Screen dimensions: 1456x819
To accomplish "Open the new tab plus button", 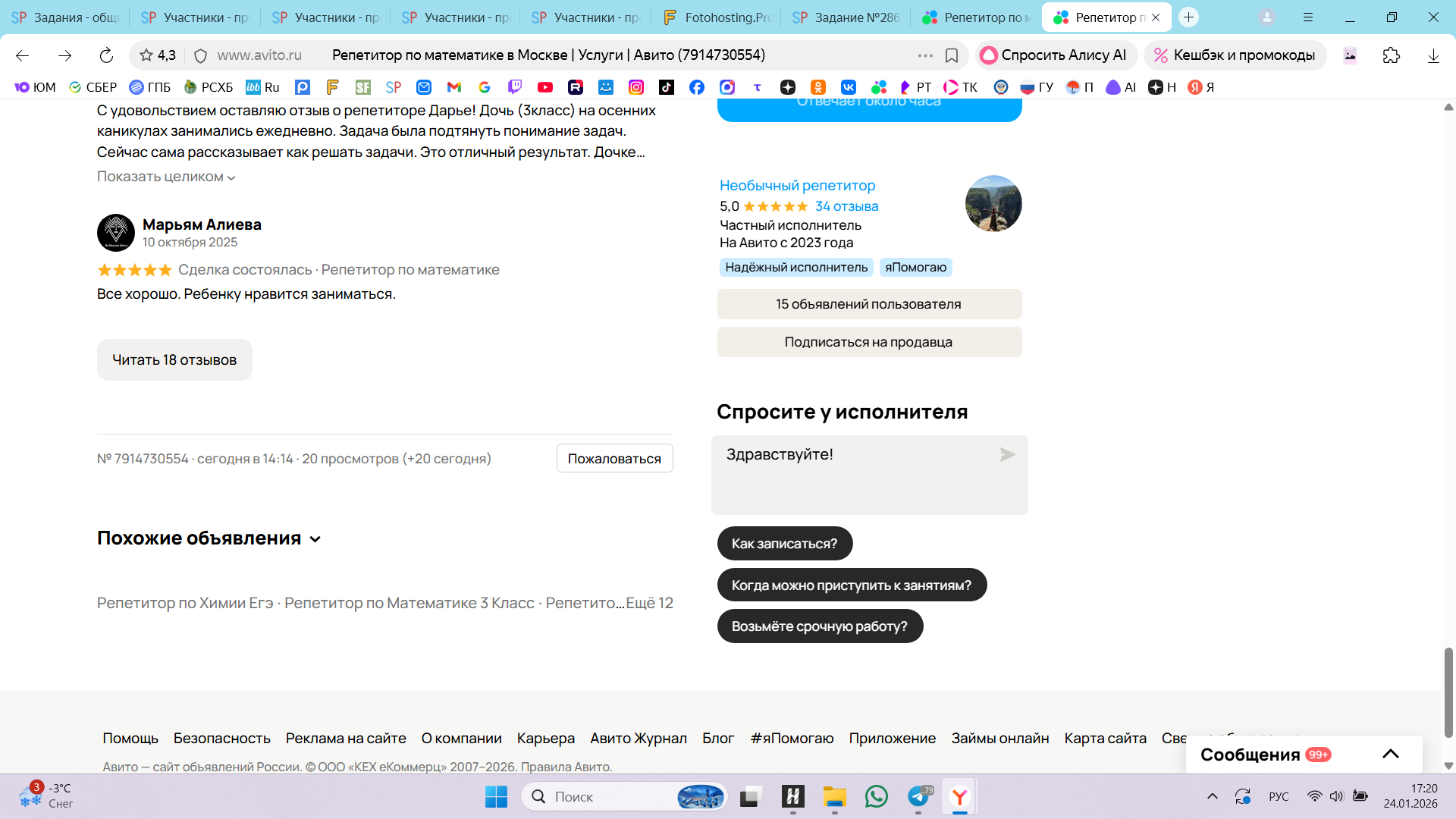I will (1188, 17).
